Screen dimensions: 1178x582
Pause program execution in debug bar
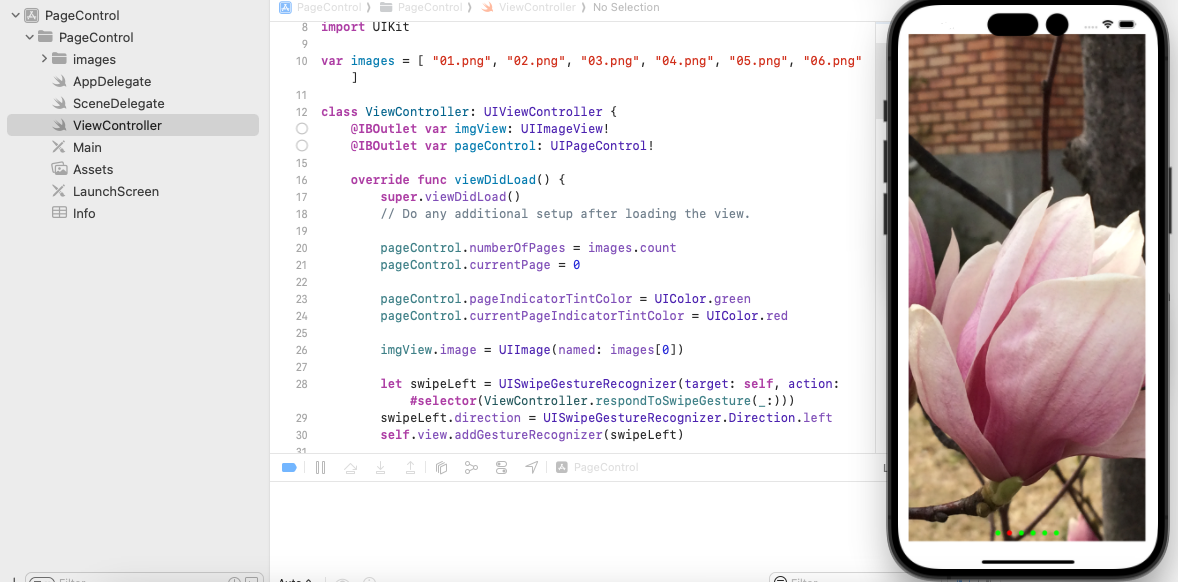click(320, 467)
